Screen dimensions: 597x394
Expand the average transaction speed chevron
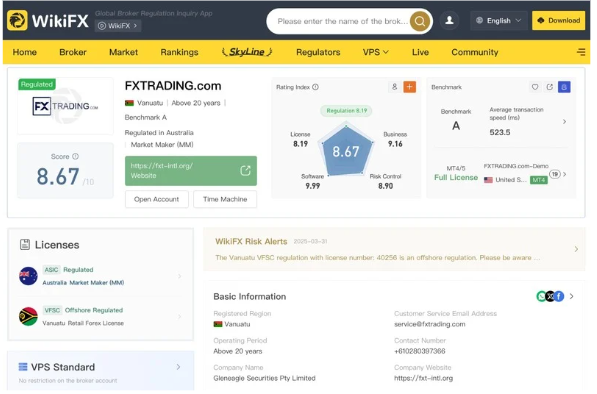[564, 121]
